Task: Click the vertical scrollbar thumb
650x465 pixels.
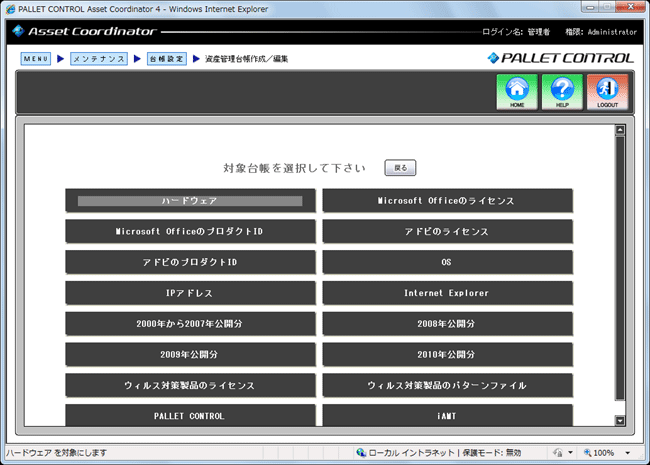Action: [620, 269]
